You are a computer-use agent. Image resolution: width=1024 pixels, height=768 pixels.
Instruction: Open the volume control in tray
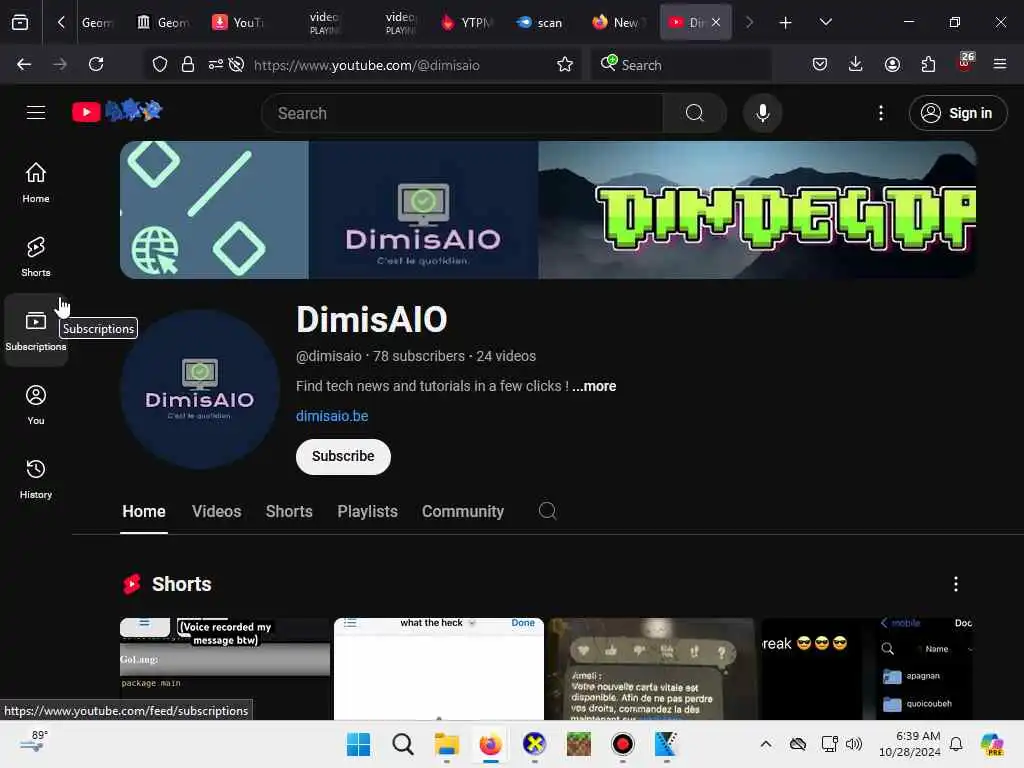[x=854, y=744]
